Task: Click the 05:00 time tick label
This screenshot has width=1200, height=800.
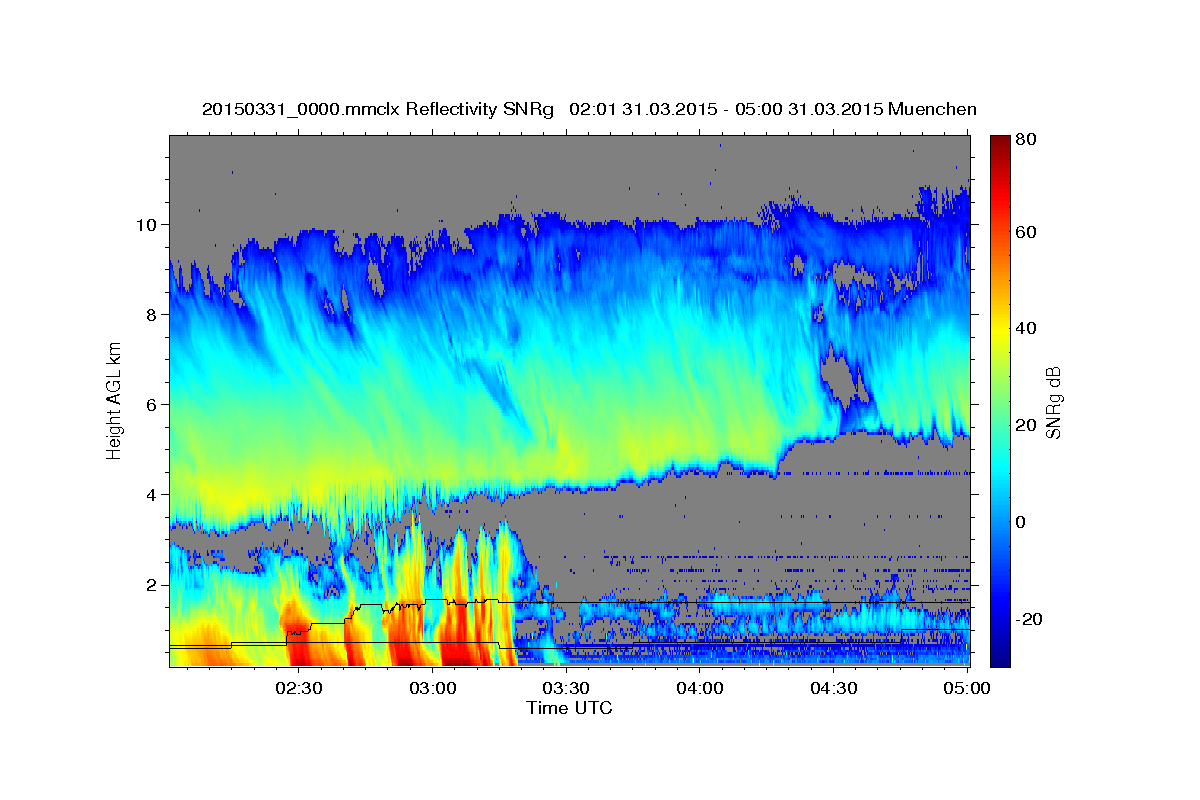Action: point(967,688)
